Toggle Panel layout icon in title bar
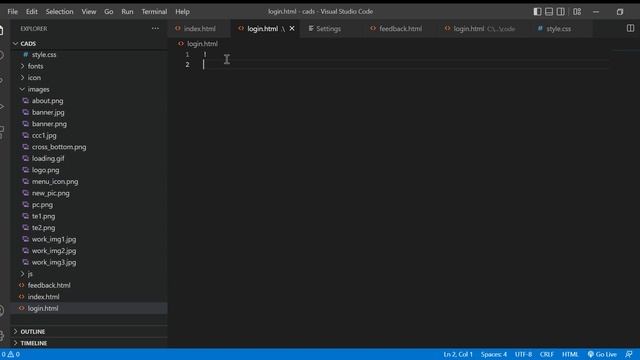This screenshot has height=360, width=640. click(549, 12)
